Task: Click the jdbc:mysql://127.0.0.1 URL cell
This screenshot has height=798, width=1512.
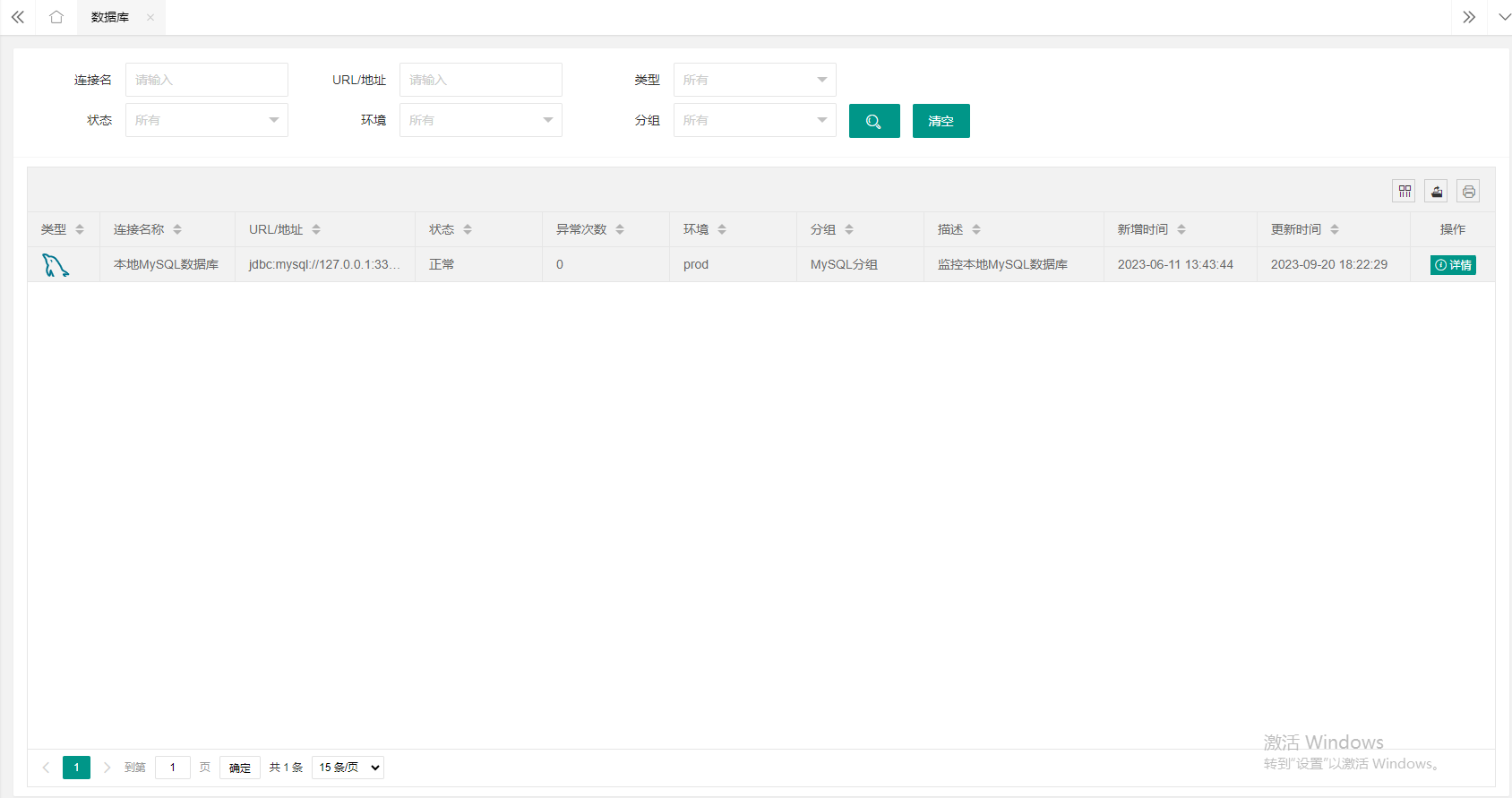Action: pyautogui.click(x=324, y=264)
